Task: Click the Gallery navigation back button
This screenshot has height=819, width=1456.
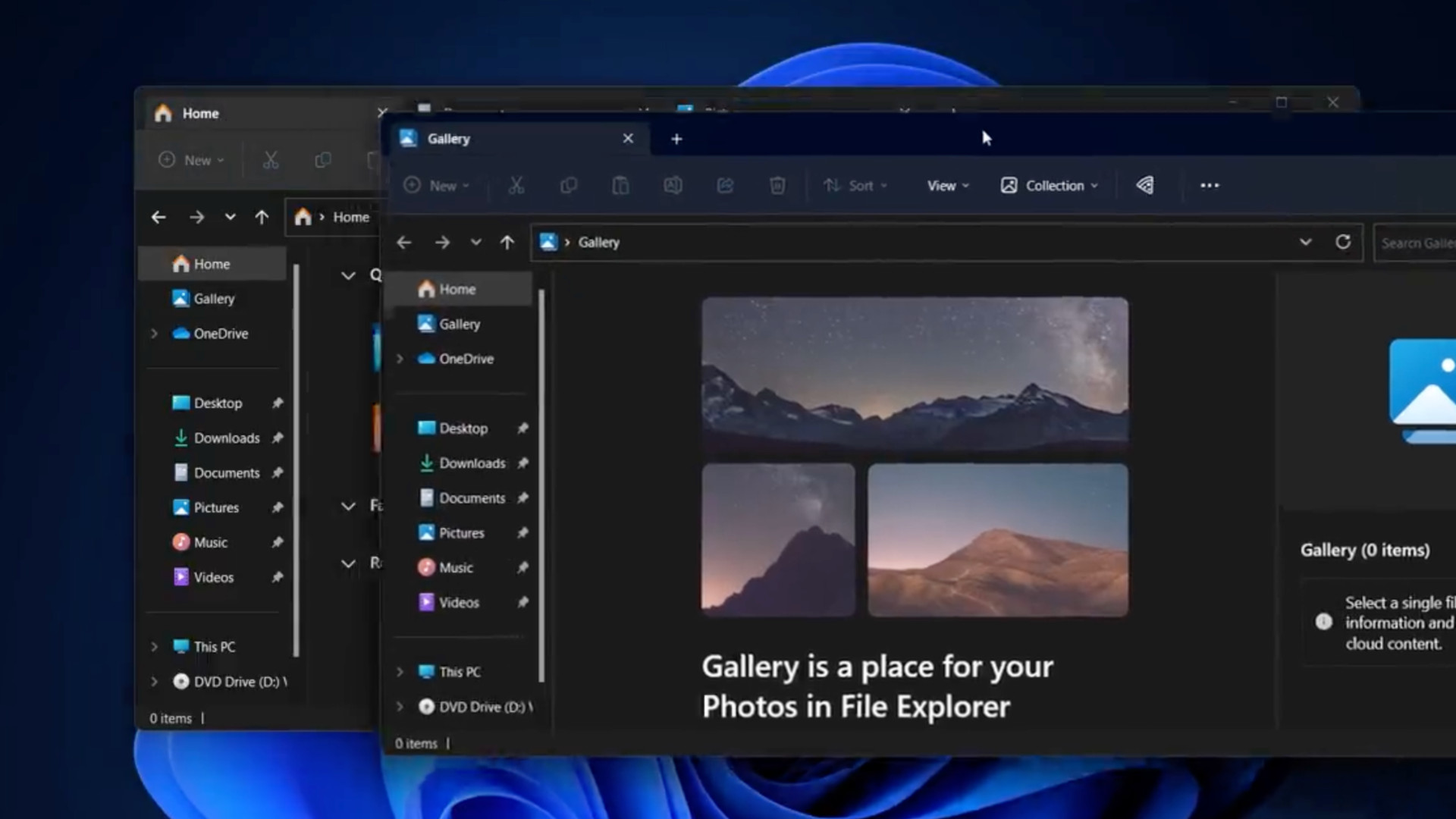Action: click(x=404, y=242)
